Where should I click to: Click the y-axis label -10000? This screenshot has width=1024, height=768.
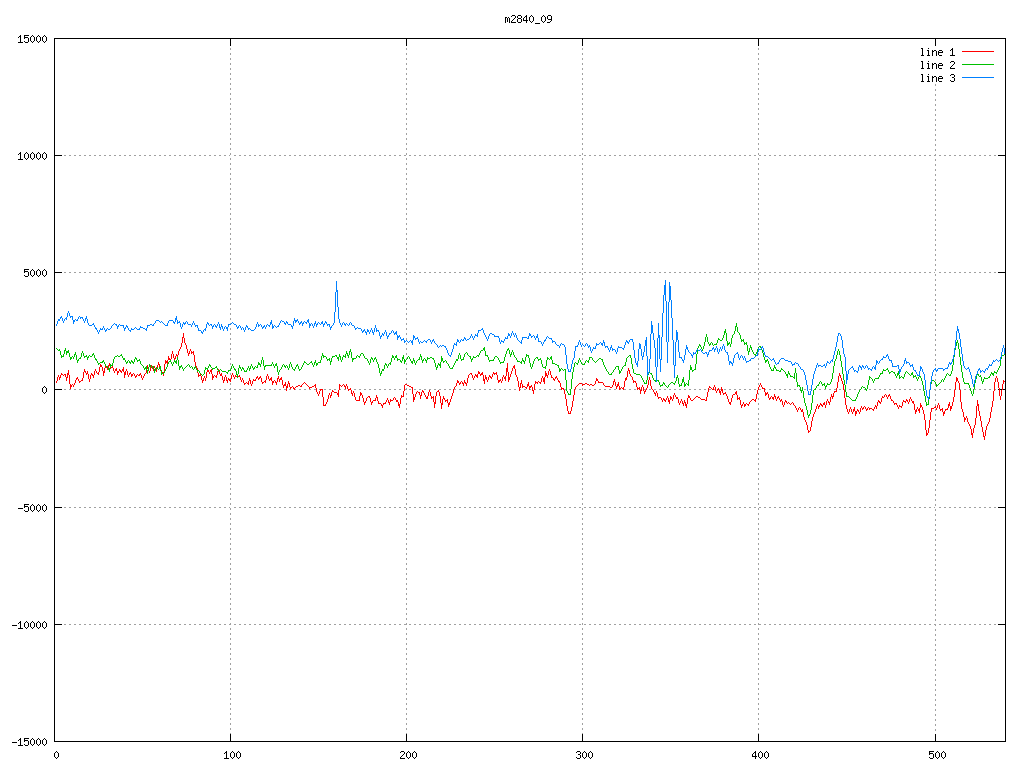tap(29, 625)
